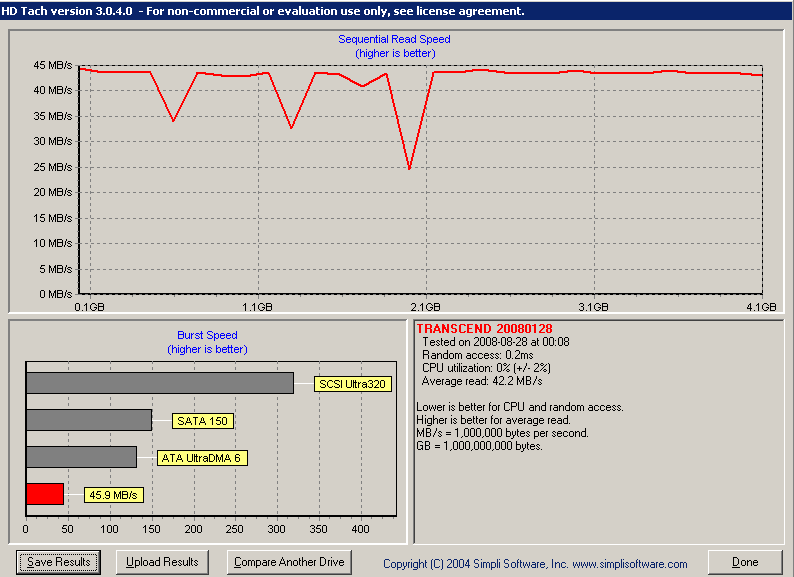794x577 pixels.
Task: Click the TRANSCEND 20080128 drive title
Action: pos(484,329)
